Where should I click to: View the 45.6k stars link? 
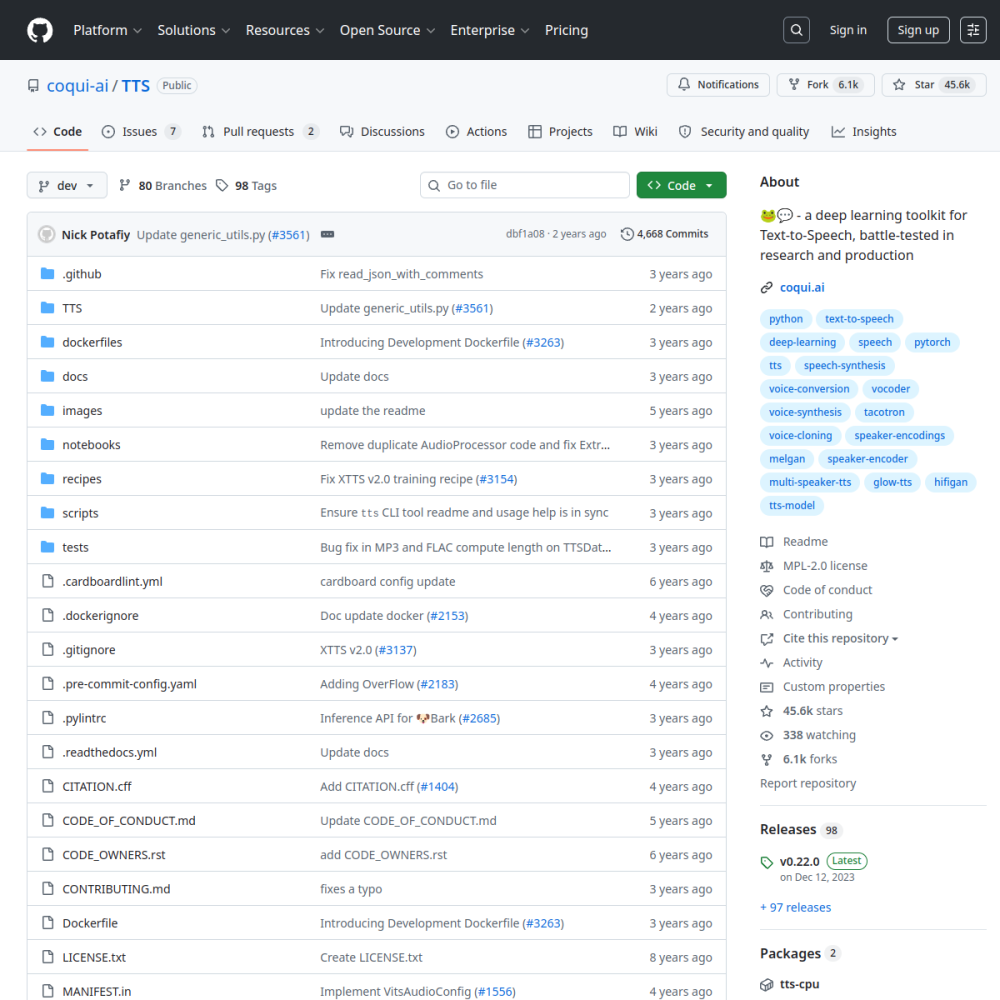tap(812, 711)
